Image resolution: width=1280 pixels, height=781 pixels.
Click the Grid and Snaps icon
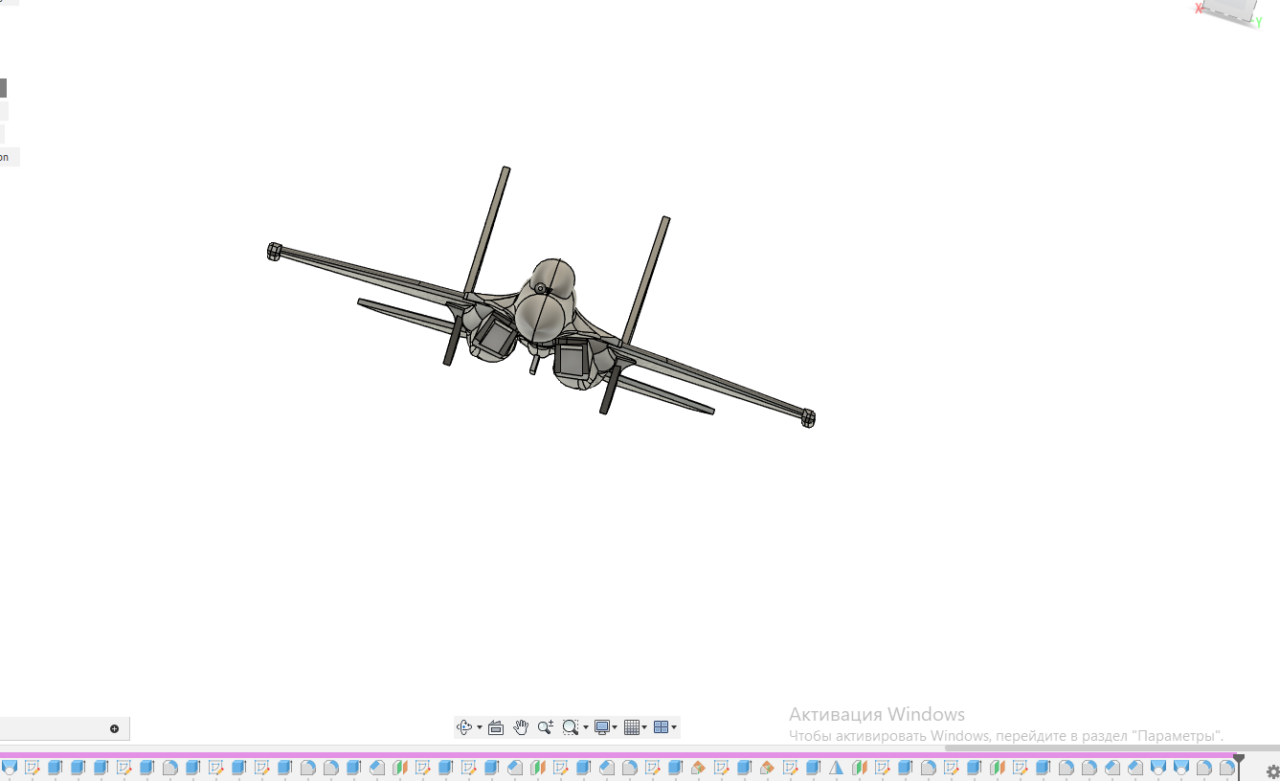631,727
